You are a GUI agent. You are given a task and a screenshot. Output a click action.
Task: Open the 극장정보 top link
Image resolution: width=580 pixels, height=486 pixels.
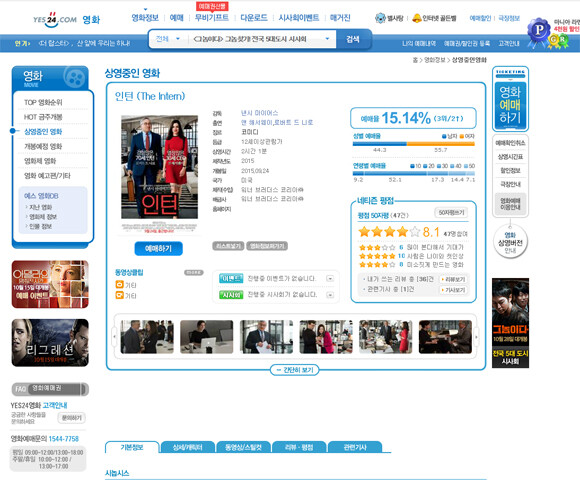(509, 18)
